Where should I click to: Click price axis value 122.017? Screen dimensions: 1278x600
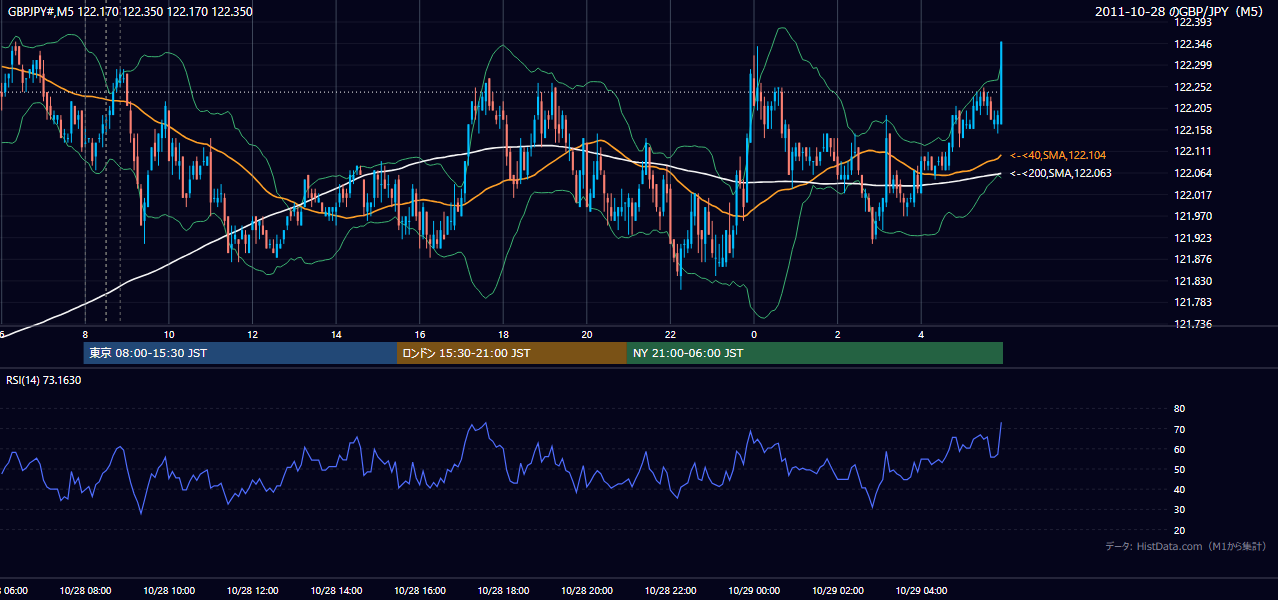(x=1192, y=194)
